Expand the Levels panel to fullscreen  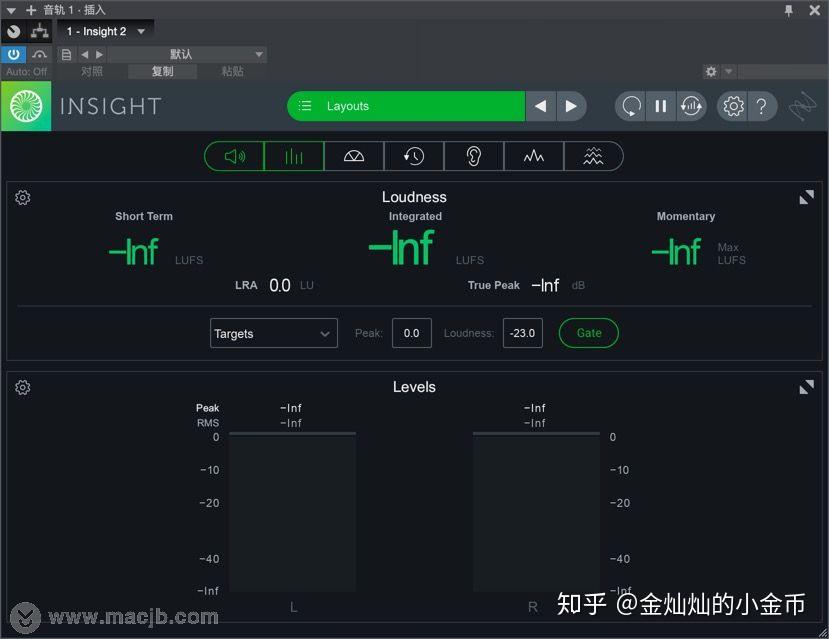[806, 387]
